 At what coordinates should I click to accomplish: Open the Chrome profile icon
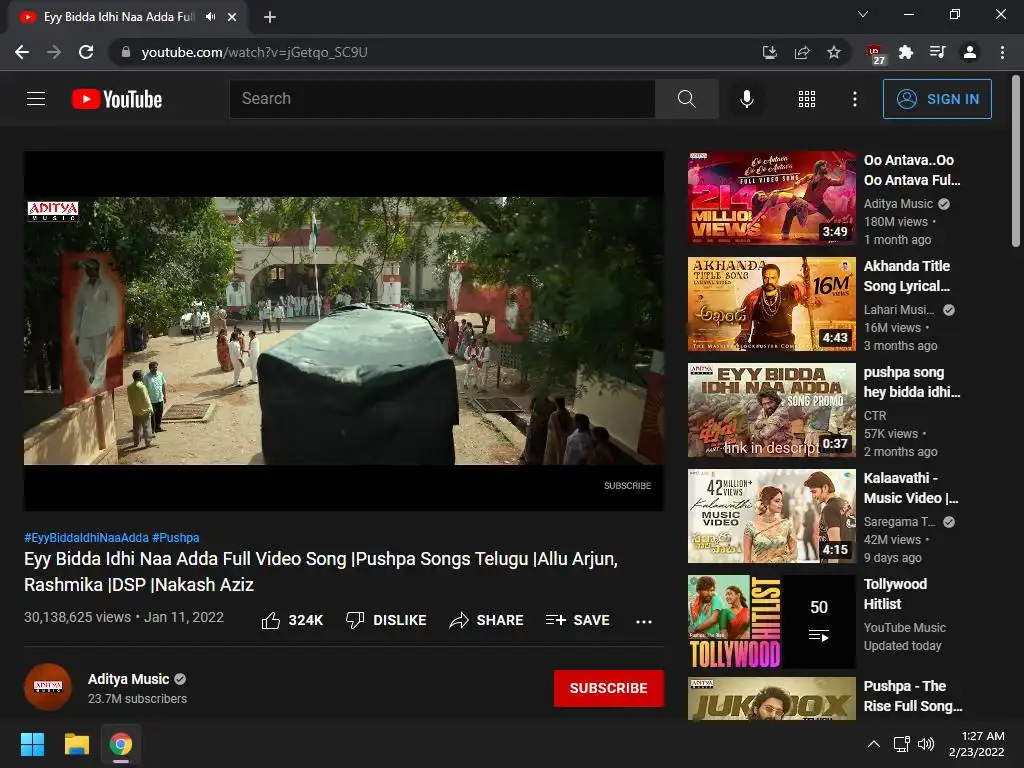970,52
